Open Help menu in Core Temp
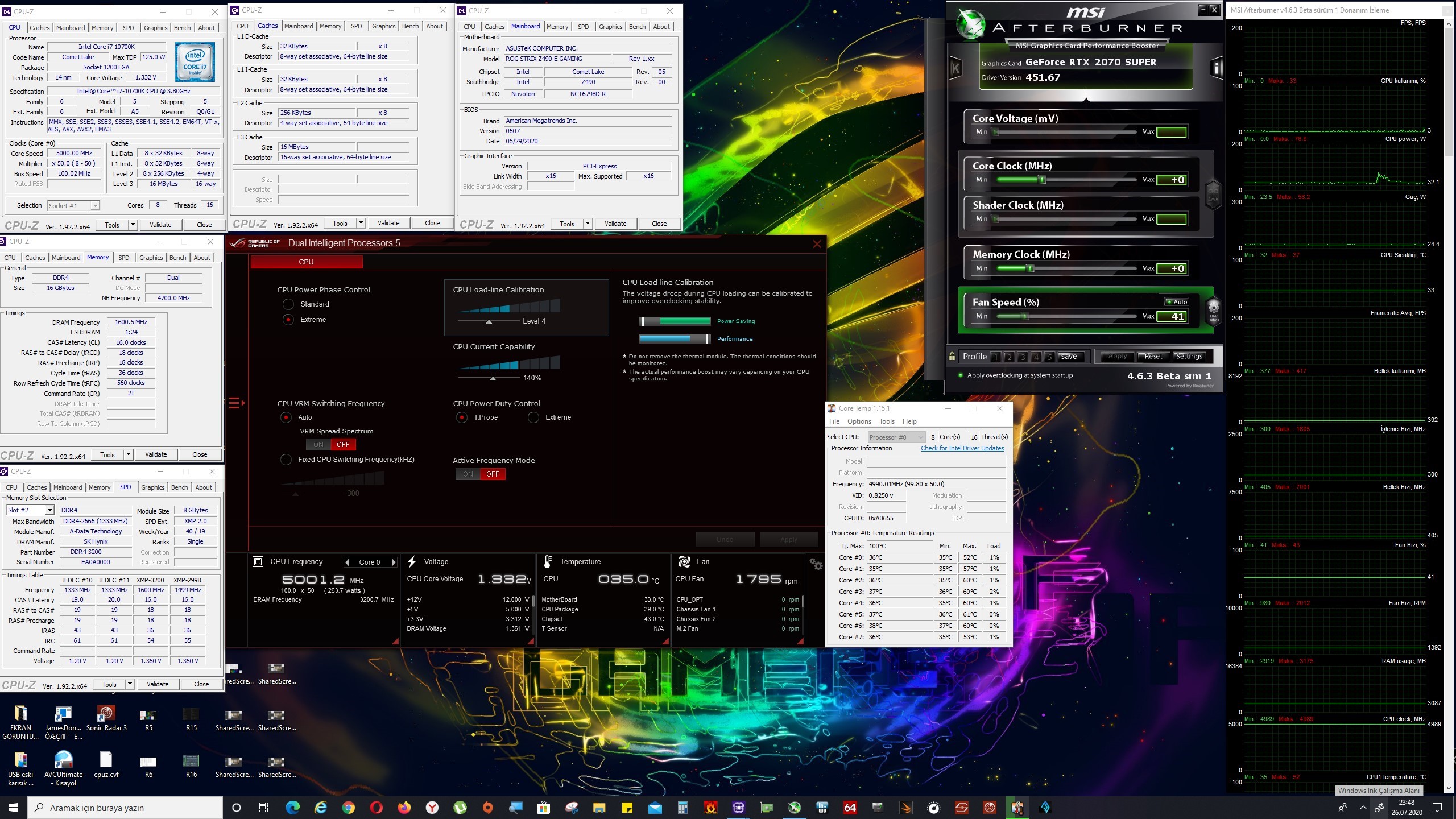This screenshot has width=1456, height=819. (909, 421)
